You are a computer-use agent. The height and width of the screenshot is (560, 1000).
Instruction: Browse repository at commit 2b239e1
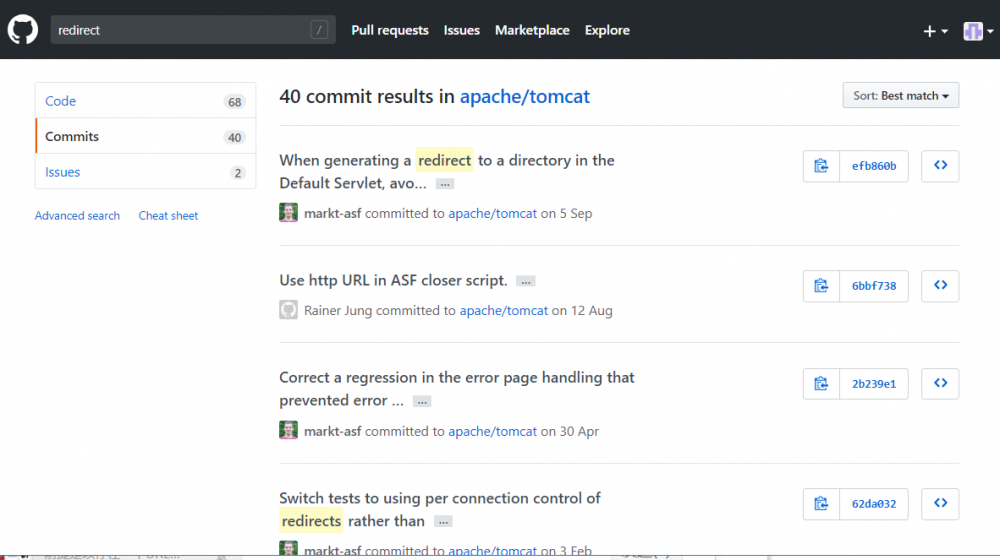point(940,384)
